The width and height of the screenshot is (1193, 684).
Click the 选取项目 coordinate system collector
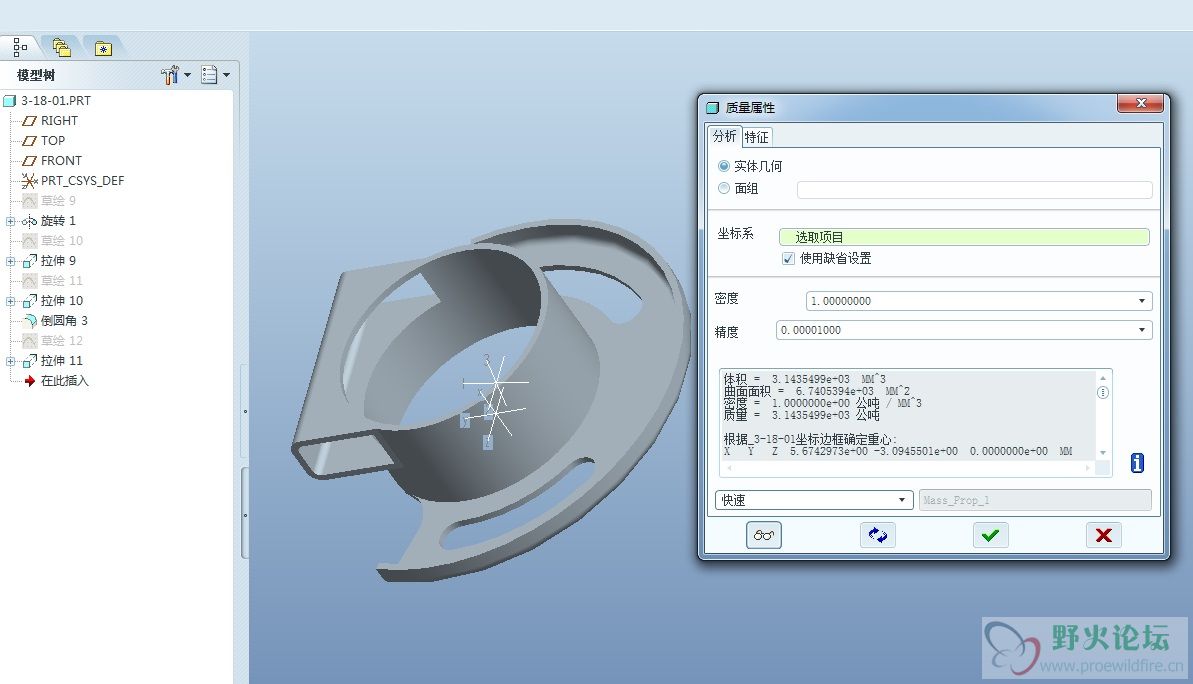click(x=964, y=237)
